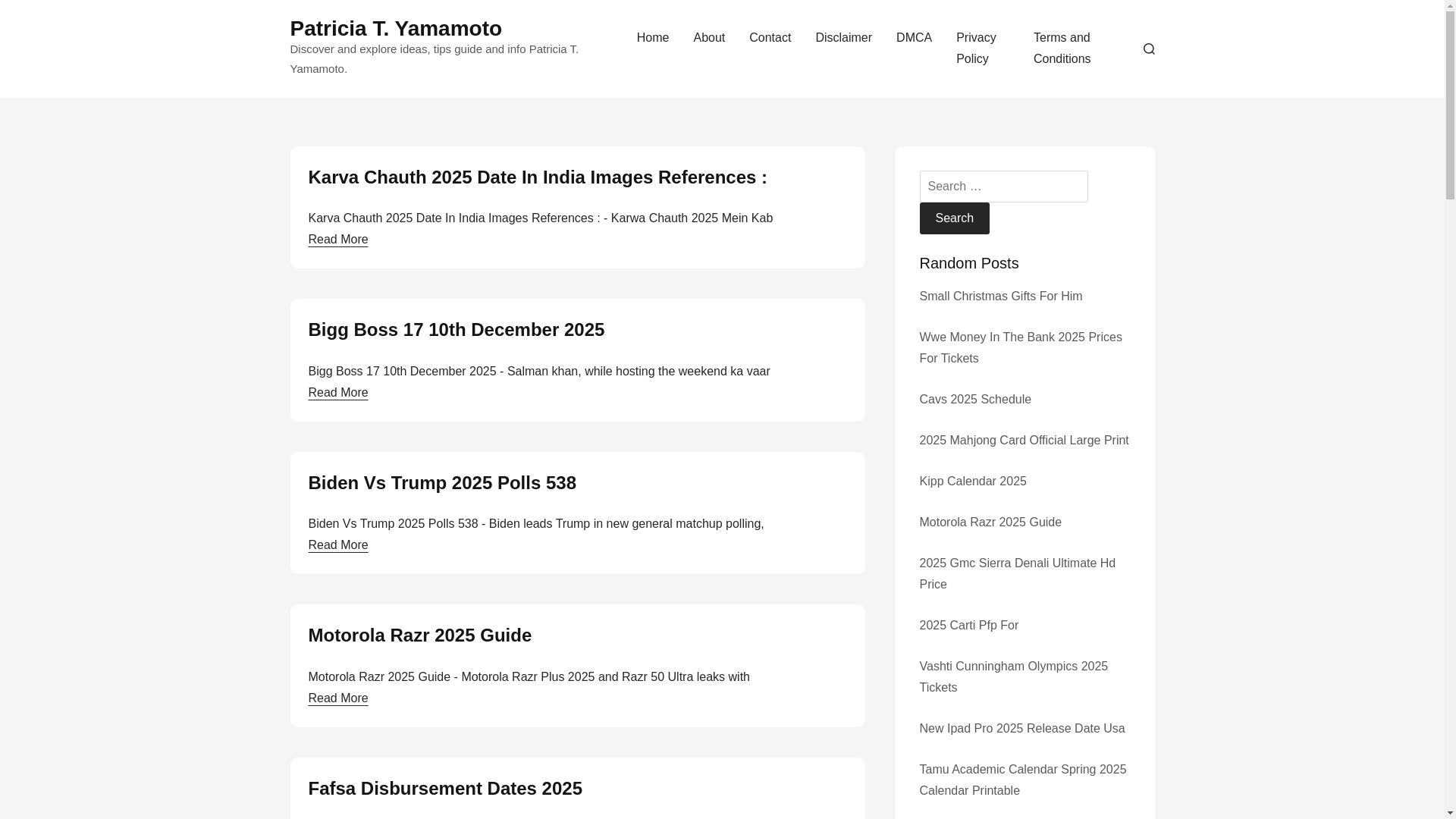Open Terms and Conditions page
This screenshot has height=819, width=1456.
pos(1062,49)
